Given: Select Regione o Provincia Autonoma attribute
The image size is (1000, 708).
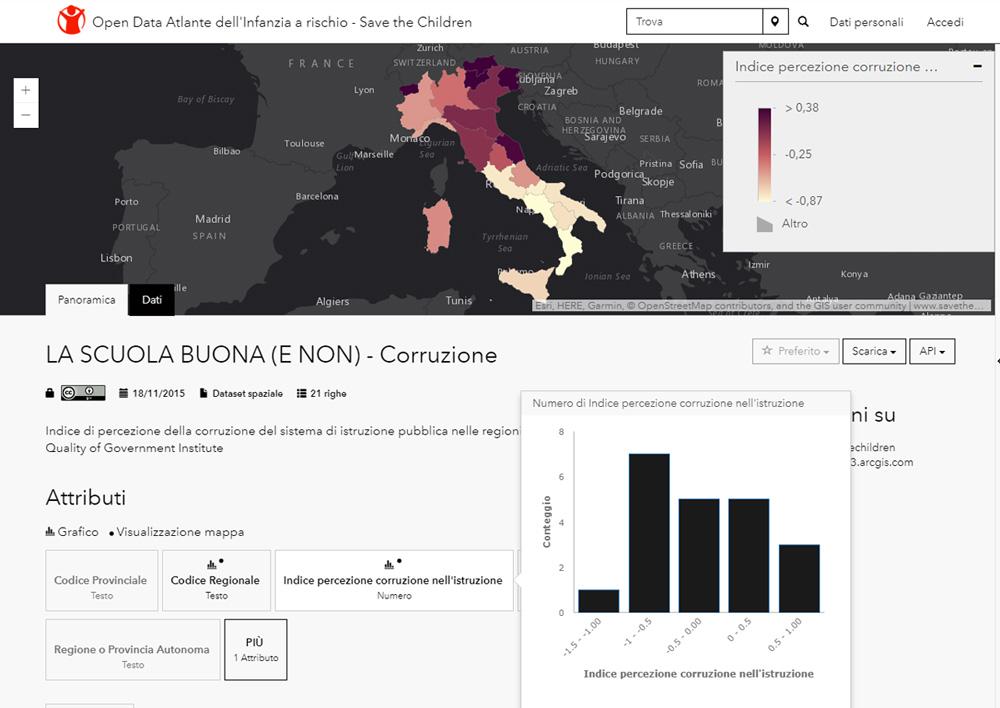Looking at the screenshot, I should coord(133,649).
